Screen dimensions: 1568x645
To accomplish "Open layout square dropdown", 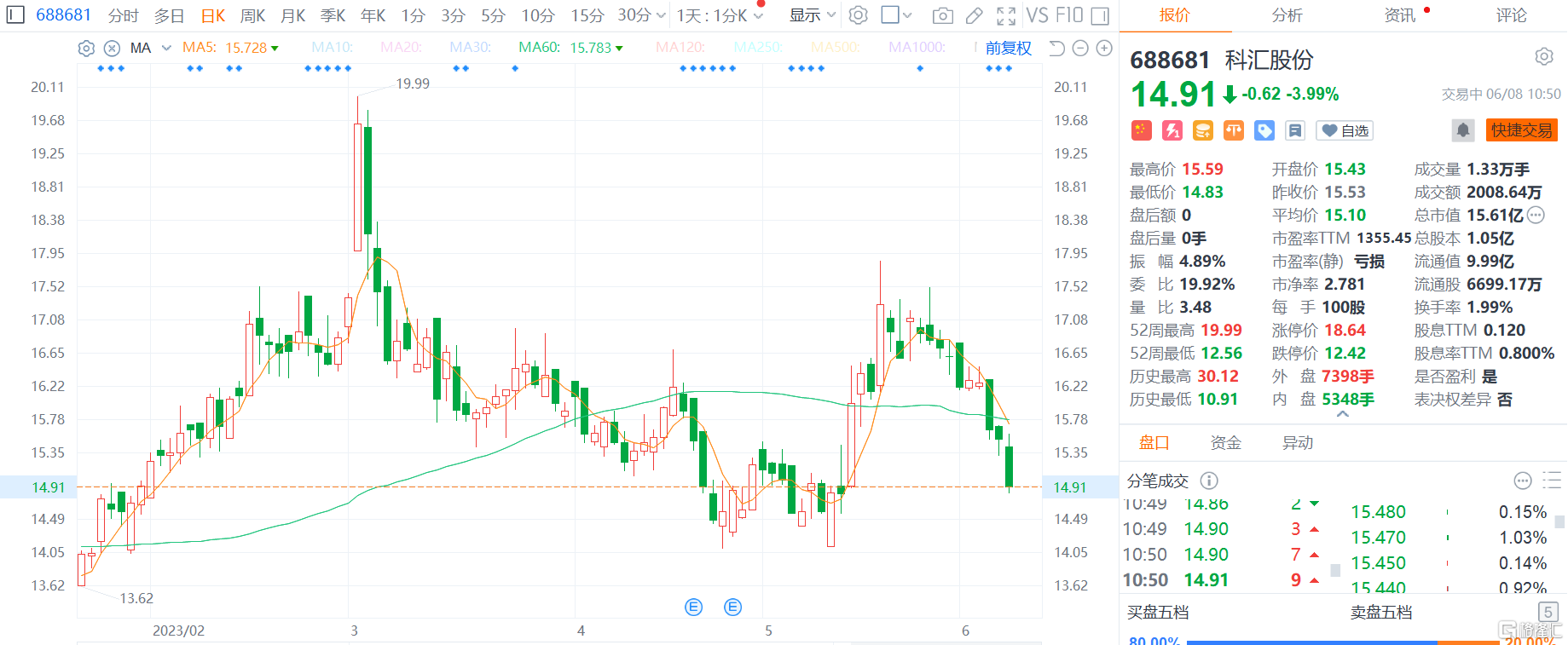I will tap(895, 15).
